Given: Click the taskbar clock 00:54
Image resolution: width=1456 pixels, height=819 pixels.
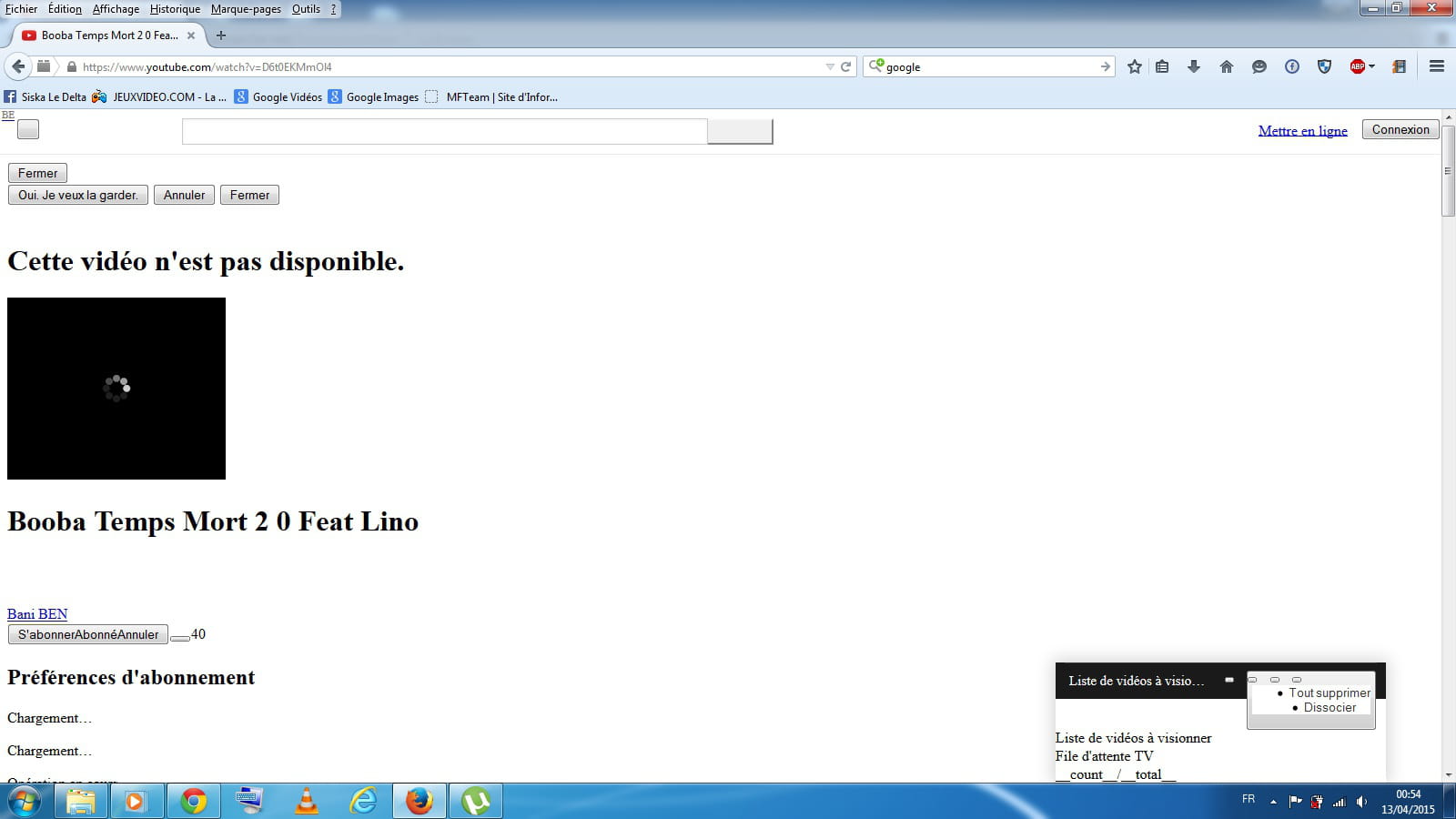Looking at the screenshot, I should pos(1408,794).
